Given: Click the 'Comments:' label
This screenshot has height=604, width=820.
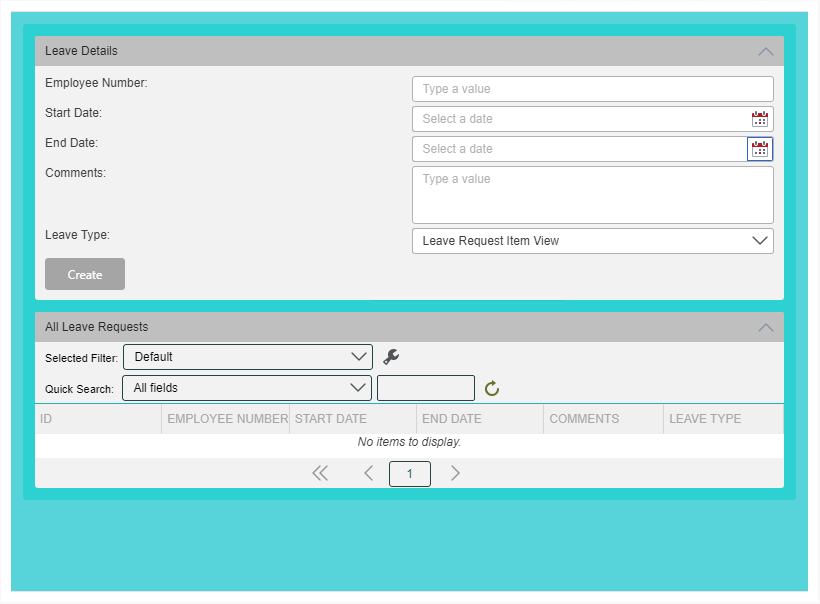Looking at the screenshot, I should [x=75, y=173].
